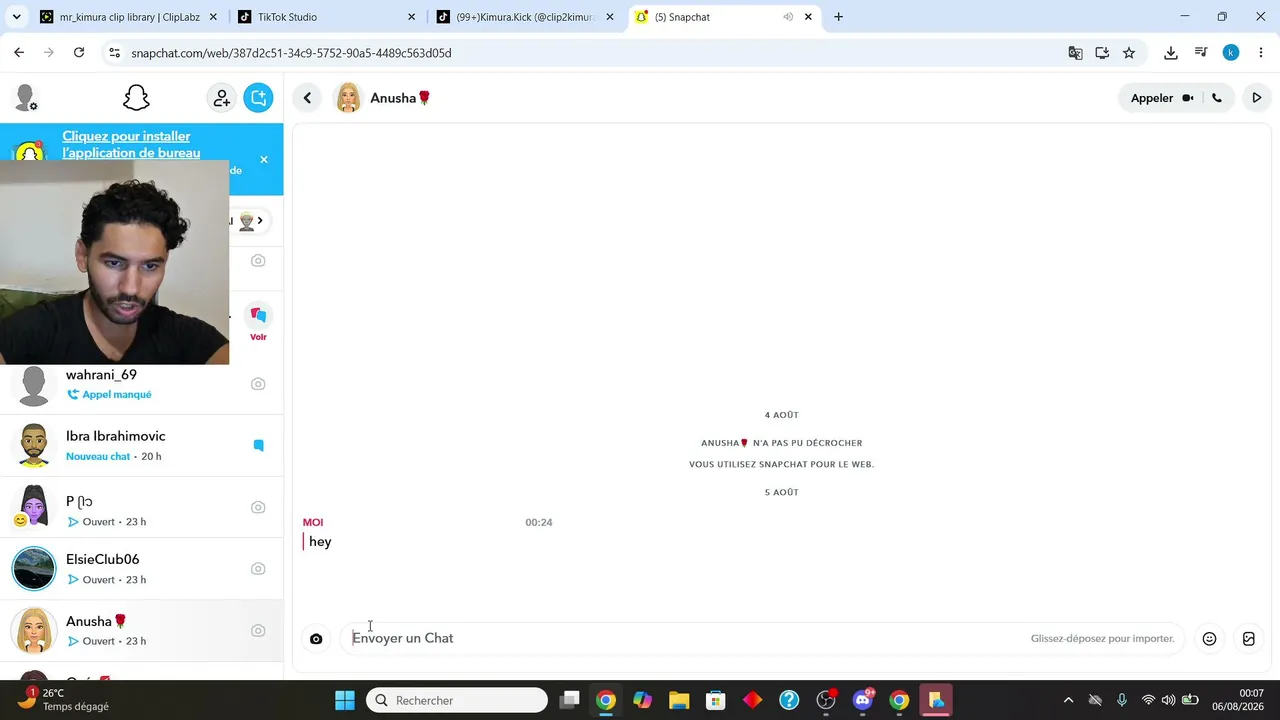1280x720 pixels.
Task: Bookmark this page with the star
Action: (x=1129, y=53)
